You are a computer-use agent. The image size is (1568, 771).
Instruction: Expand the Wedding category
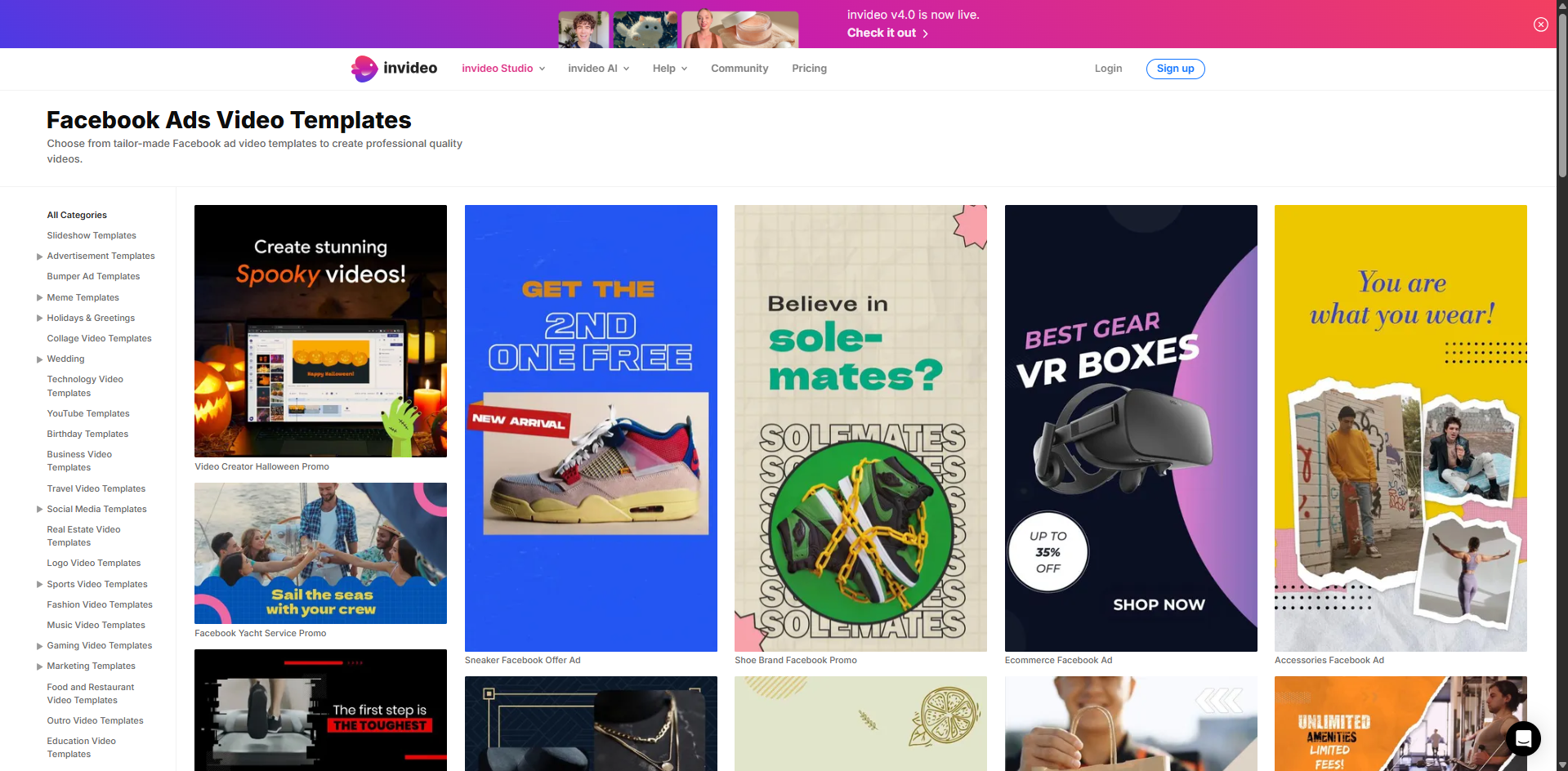point(39,359)
